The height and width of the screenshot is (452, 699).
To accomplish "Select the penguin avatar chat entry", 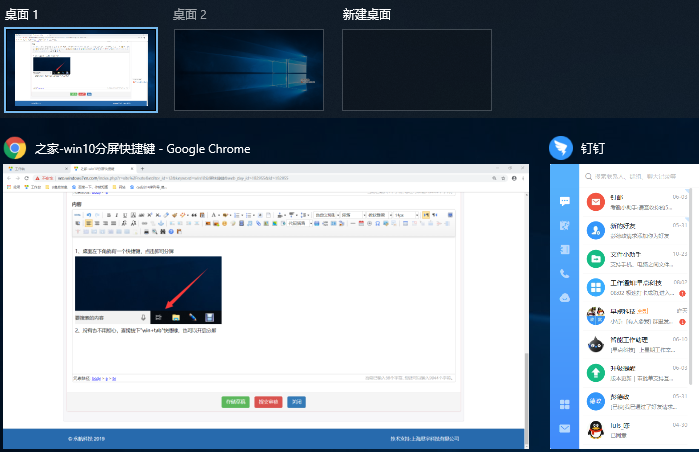I will point(595,429).
